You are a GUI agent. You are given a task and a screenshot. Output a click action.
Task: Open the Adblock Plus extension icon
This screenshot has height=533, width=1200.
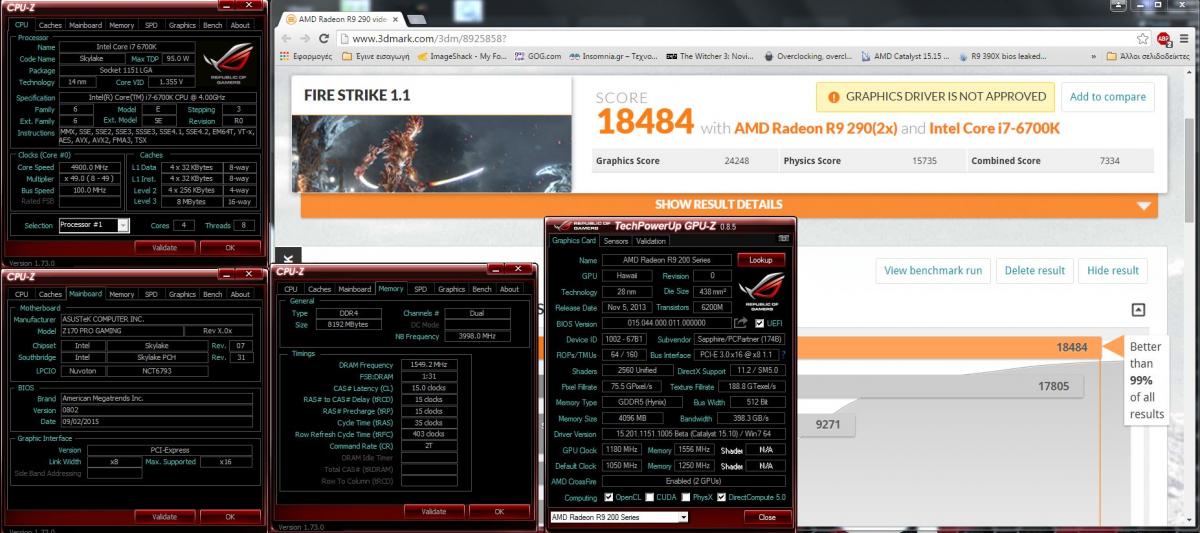(x=1164, y=38)
